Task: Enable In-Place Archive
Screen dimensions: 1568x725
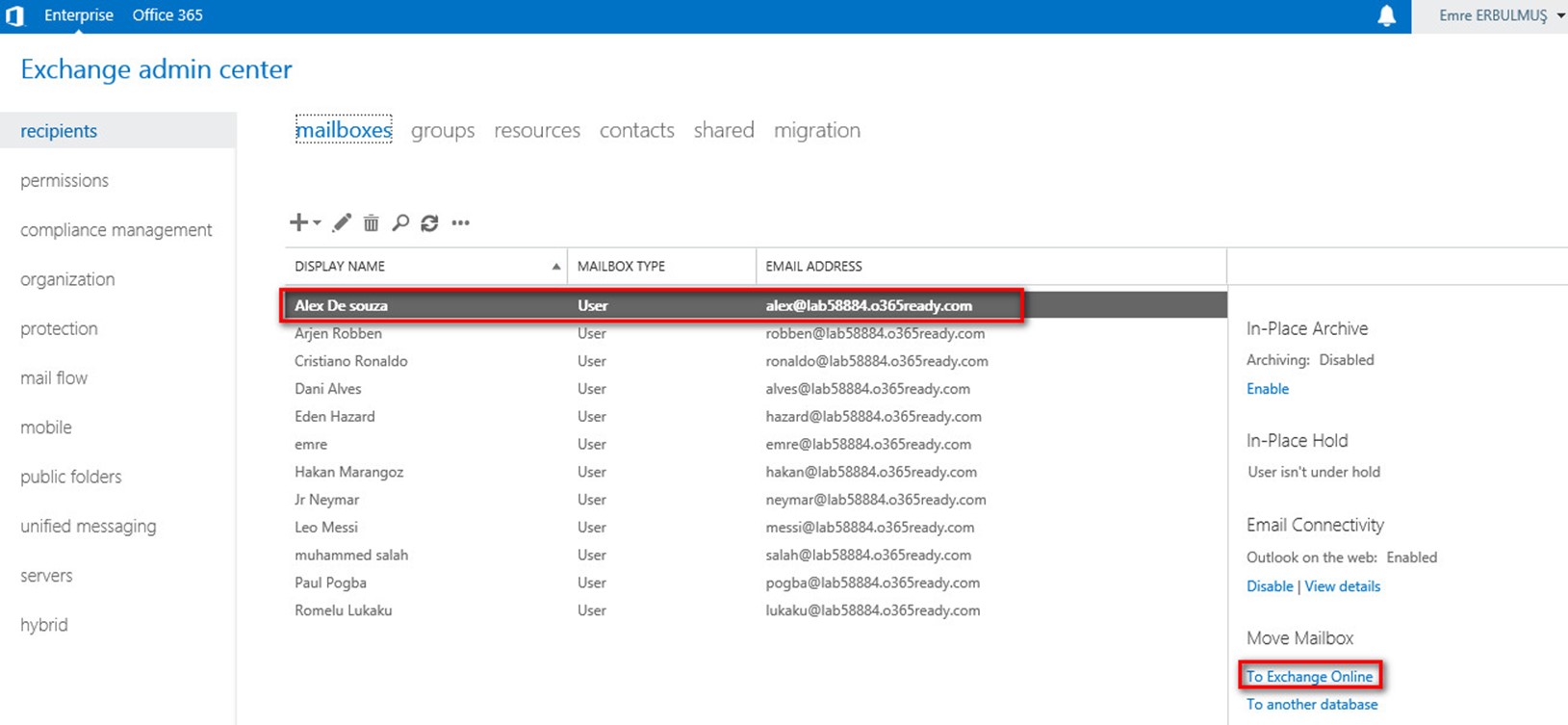Action: tap(1268, 389)
